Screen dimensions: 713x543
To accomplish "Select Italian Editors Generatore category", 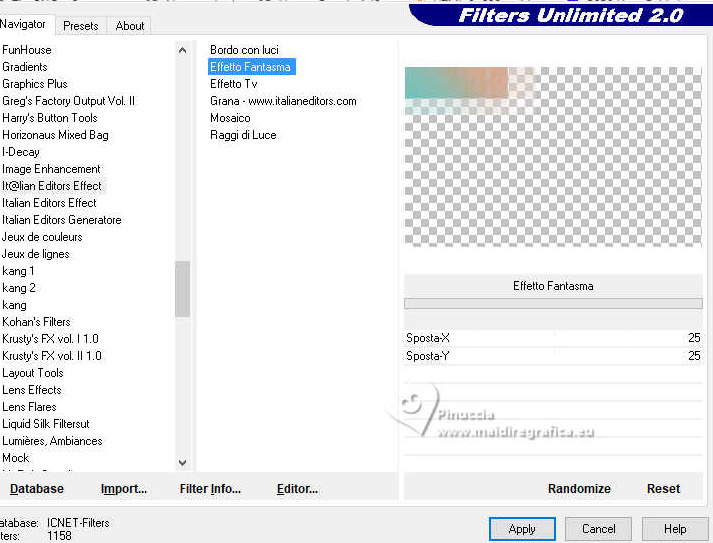I will pyautogui.click(x=62, y=220).
